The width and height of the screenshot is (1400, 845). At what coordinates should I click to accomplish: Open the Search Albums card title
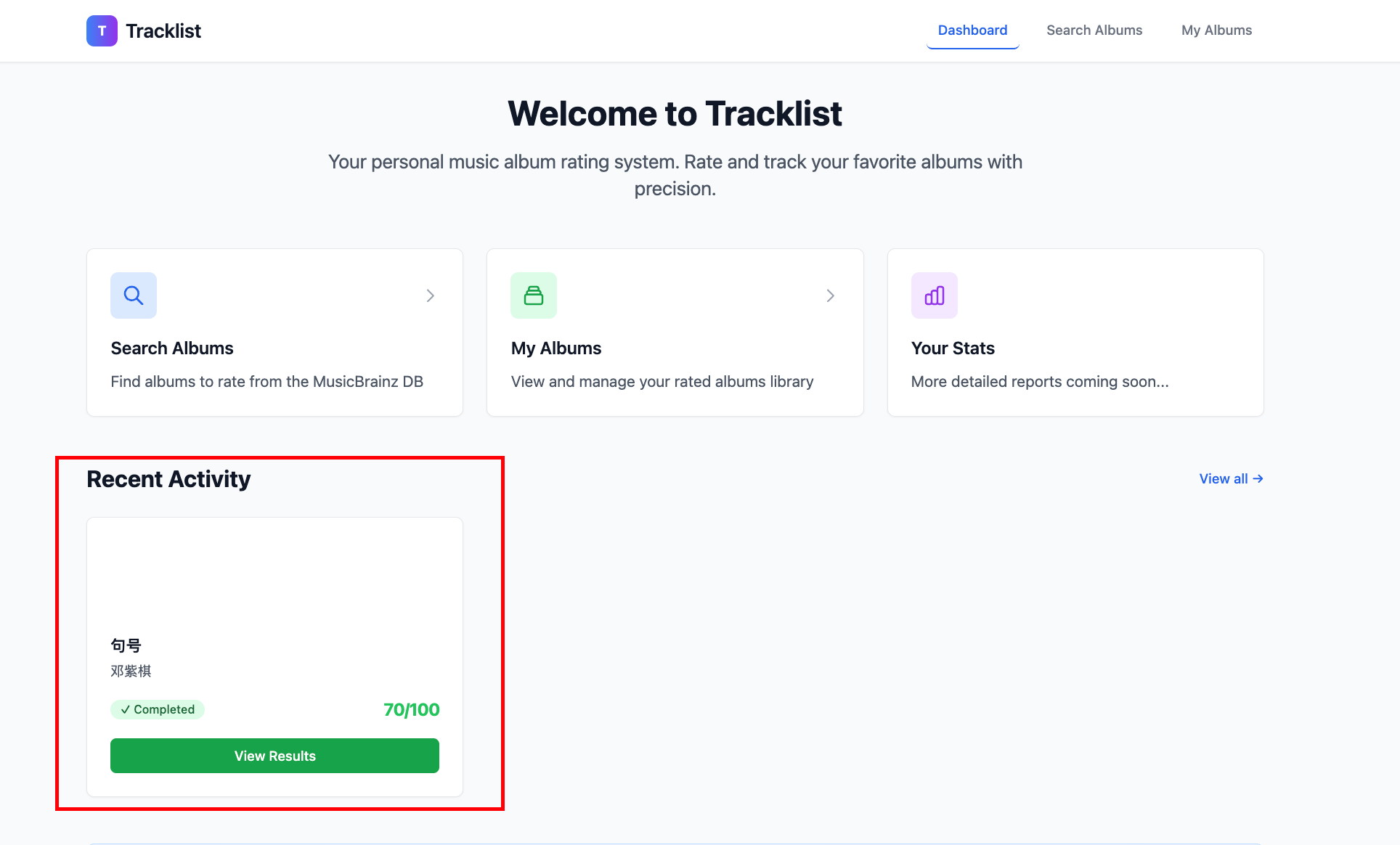tap(172, 348)
